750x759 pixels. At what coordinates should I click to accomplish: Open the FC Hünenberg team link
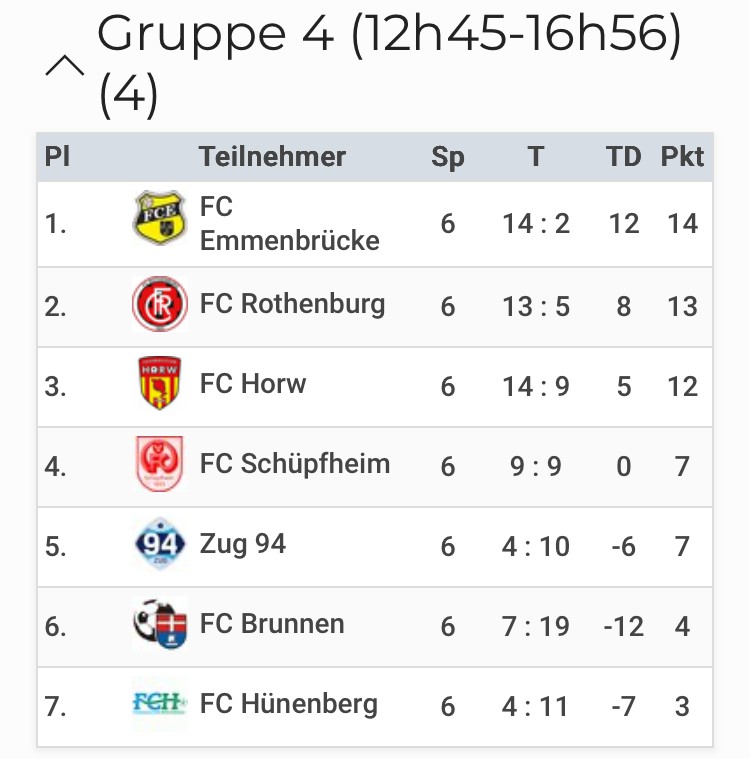(x=288, y=704)
